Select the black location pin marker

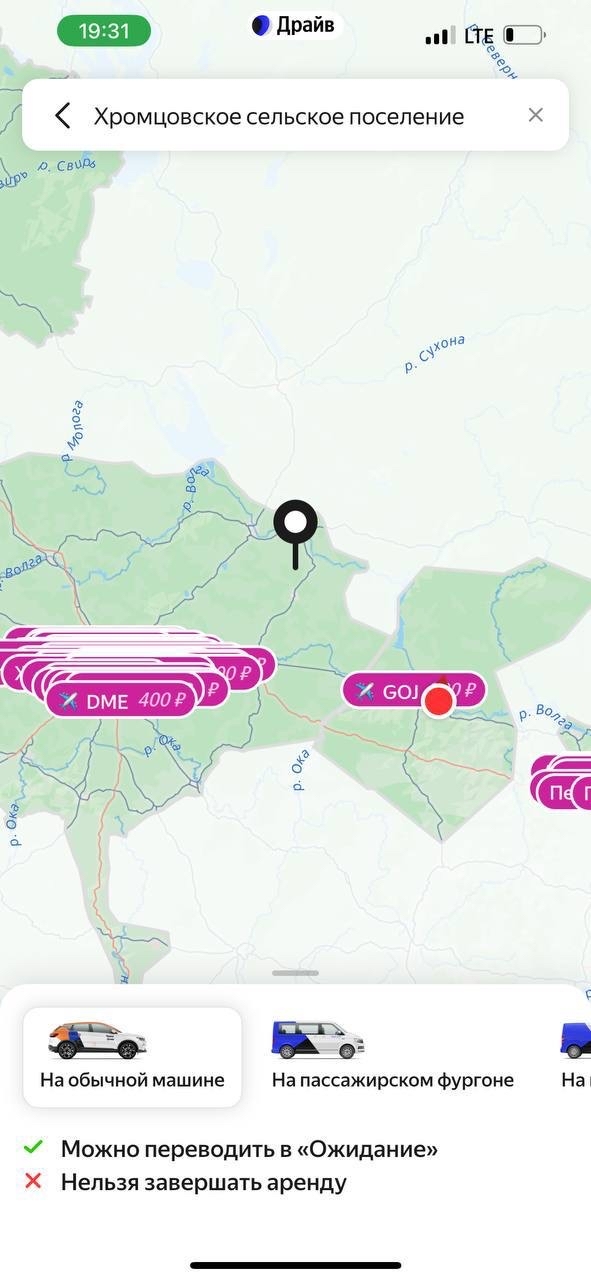296,534
